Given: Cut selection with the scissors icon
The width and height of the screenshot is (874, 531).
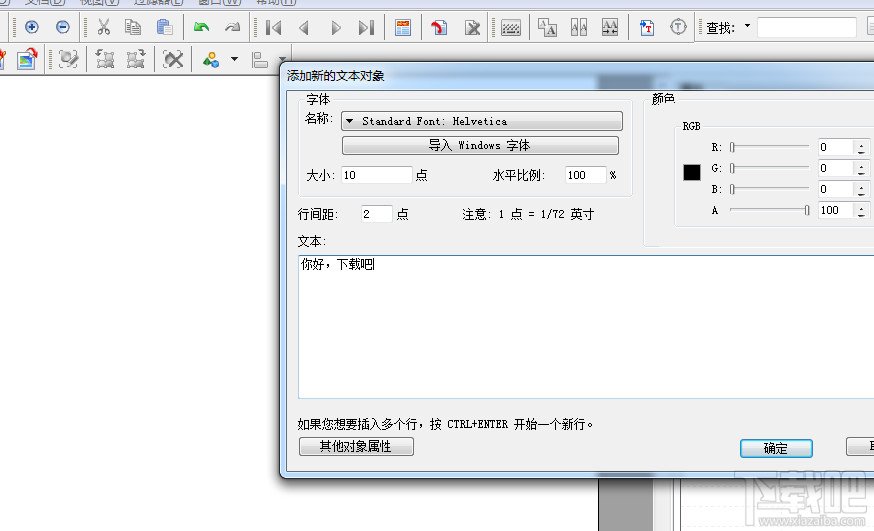Looking at the screenshot, I should pos(104,27).
